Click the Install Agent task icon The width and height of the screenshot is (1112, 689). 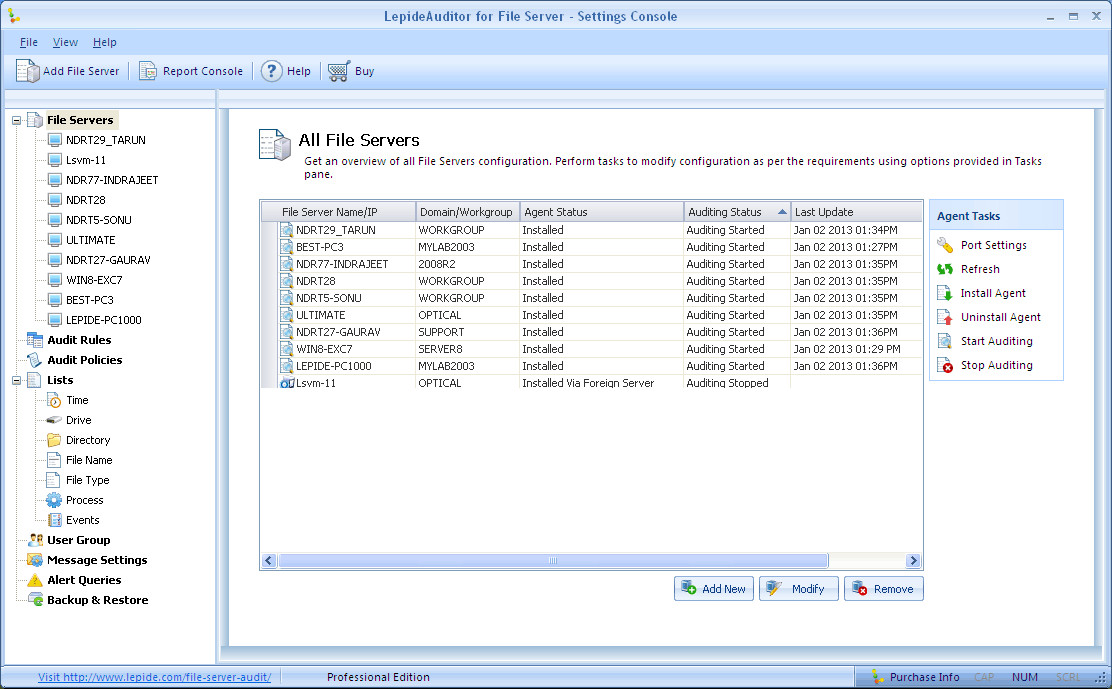point(945,293)
